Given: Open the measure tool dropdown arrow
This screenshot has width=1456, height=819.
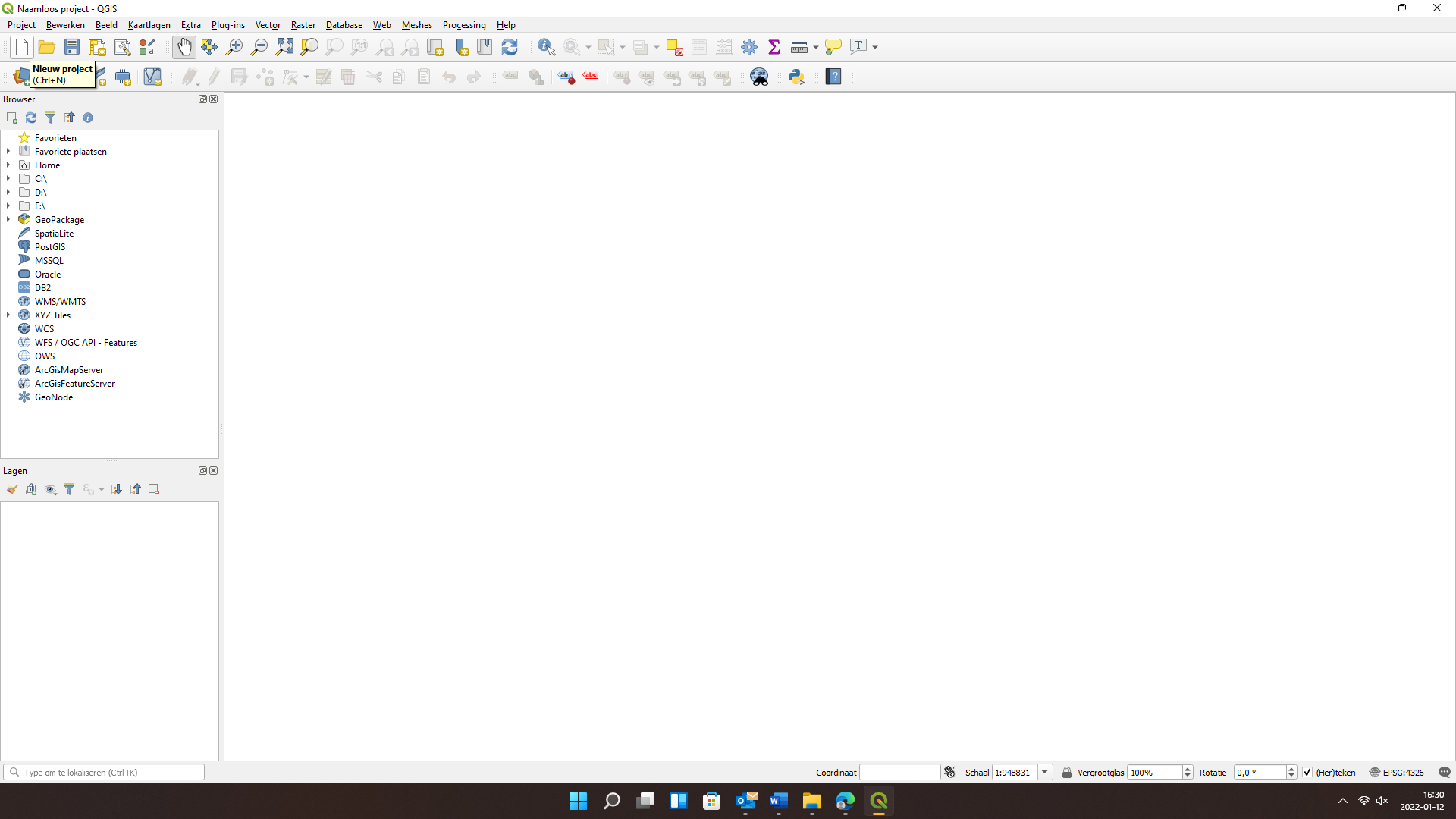Looking at the screenshot, I should tap(816, 47).
